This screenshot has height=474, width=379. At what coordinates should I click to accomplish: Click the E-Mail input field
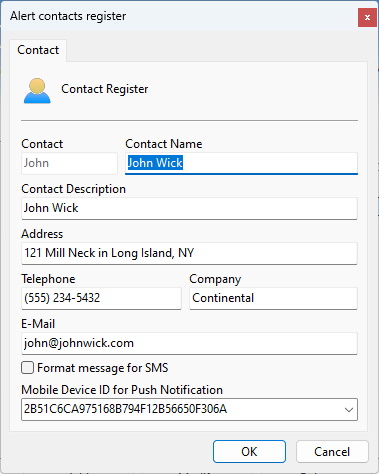click(x=189, y=343)
